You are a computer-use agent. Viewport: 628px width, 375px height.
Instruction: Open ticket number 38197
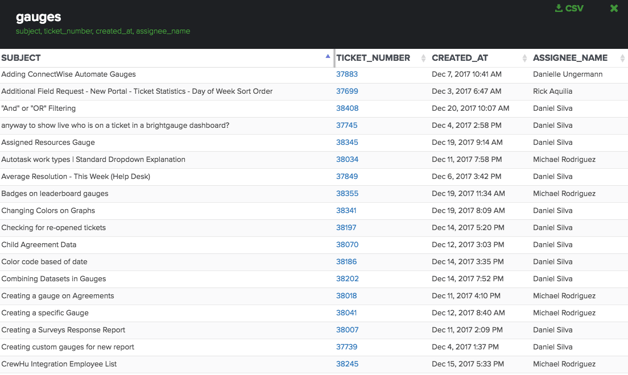click(346, 228)
